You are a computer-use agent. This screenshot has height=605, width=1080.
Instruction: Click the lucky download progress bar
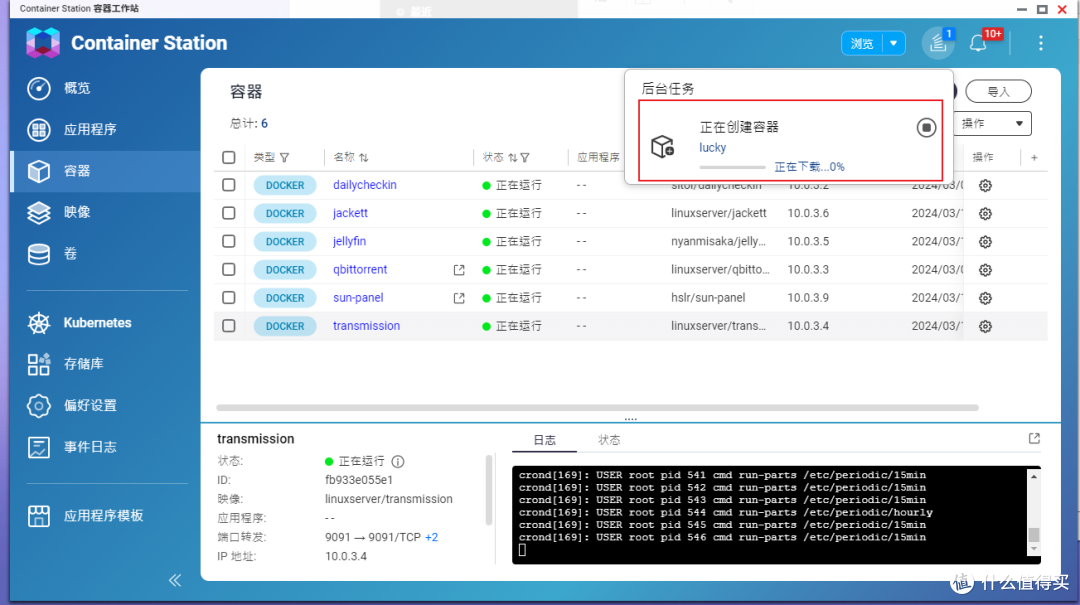click(x=732, y=167)
